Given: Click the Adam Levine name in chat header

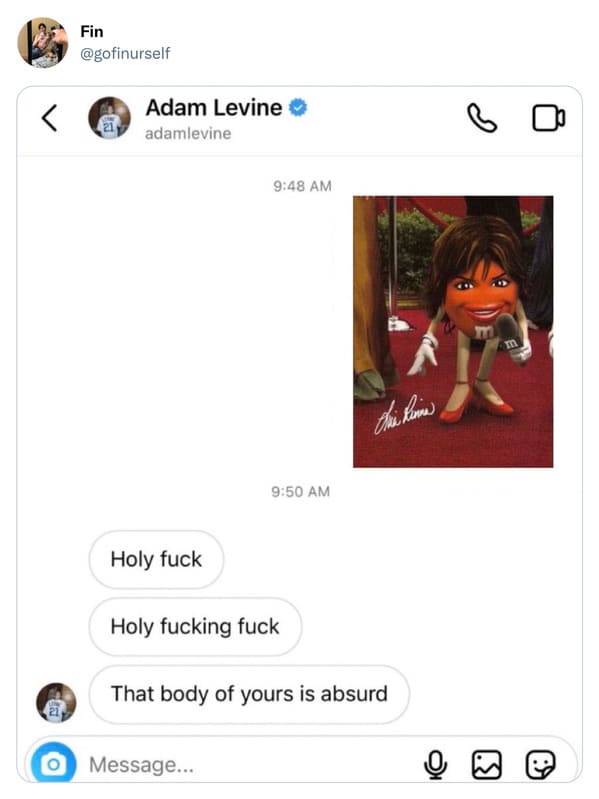Looking at the screenshot, I should [x=213, y=108].
